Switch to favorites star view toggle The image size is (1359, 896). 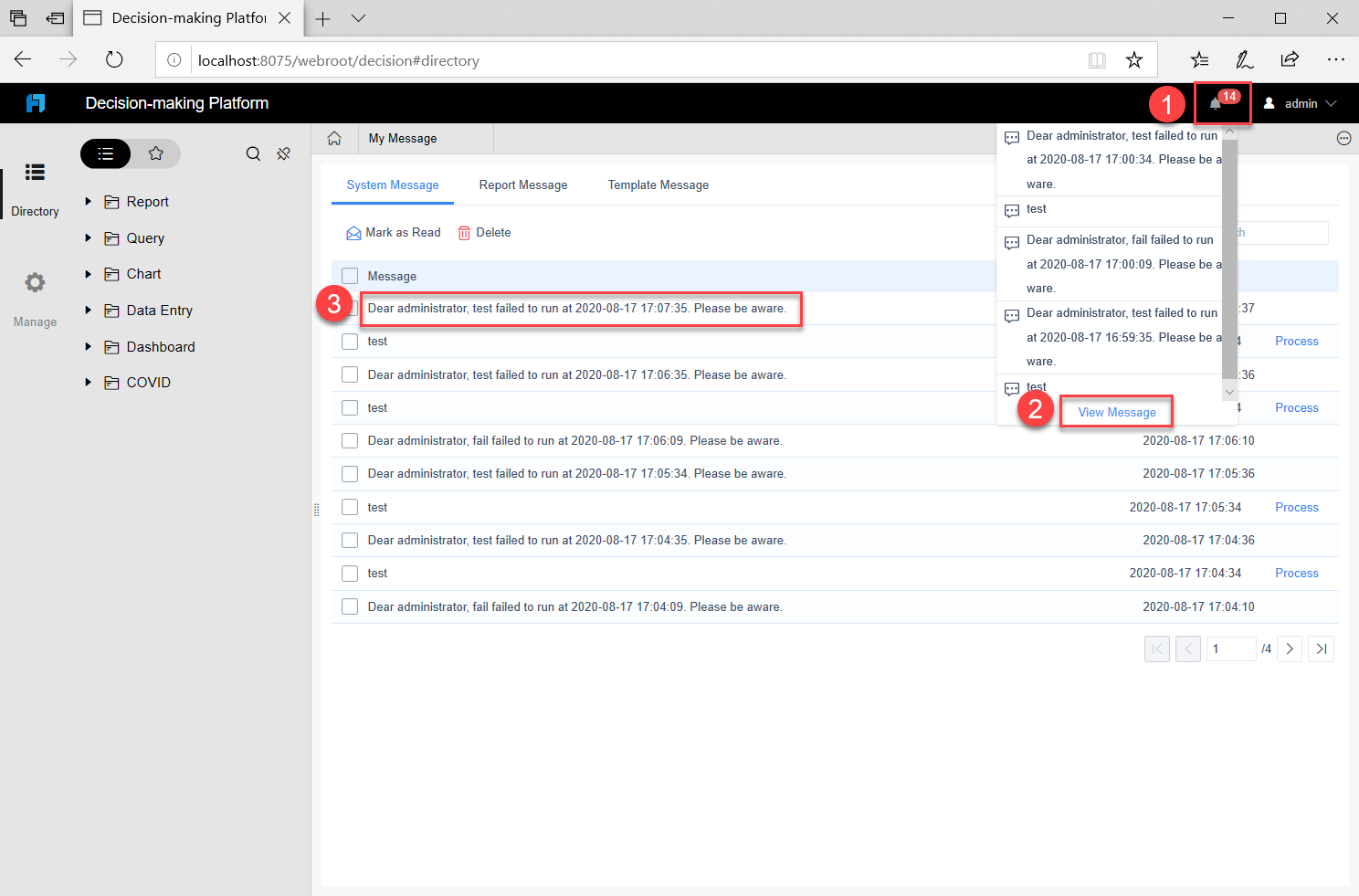coord(156,153)
